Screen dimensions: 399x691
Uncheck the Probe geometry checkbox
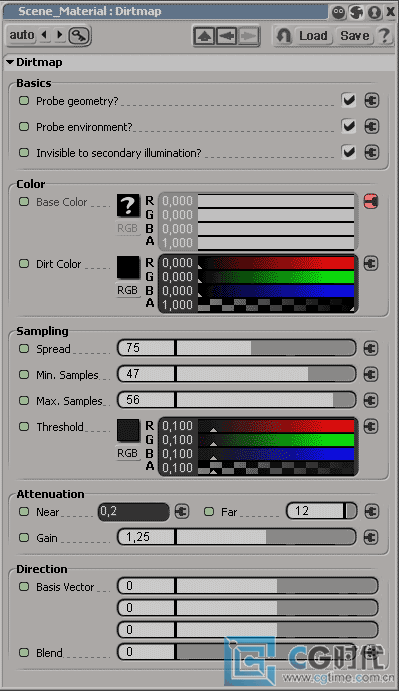(349, 100)
